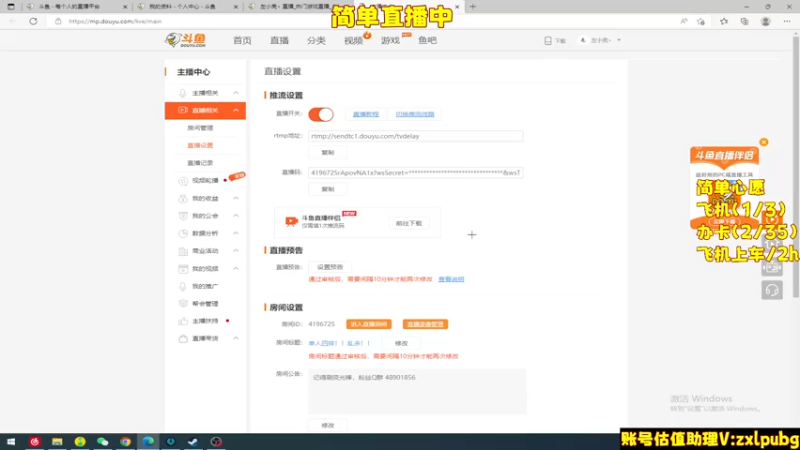
Task: Click the 我的视频 player icon
Action: coord(183,268)
